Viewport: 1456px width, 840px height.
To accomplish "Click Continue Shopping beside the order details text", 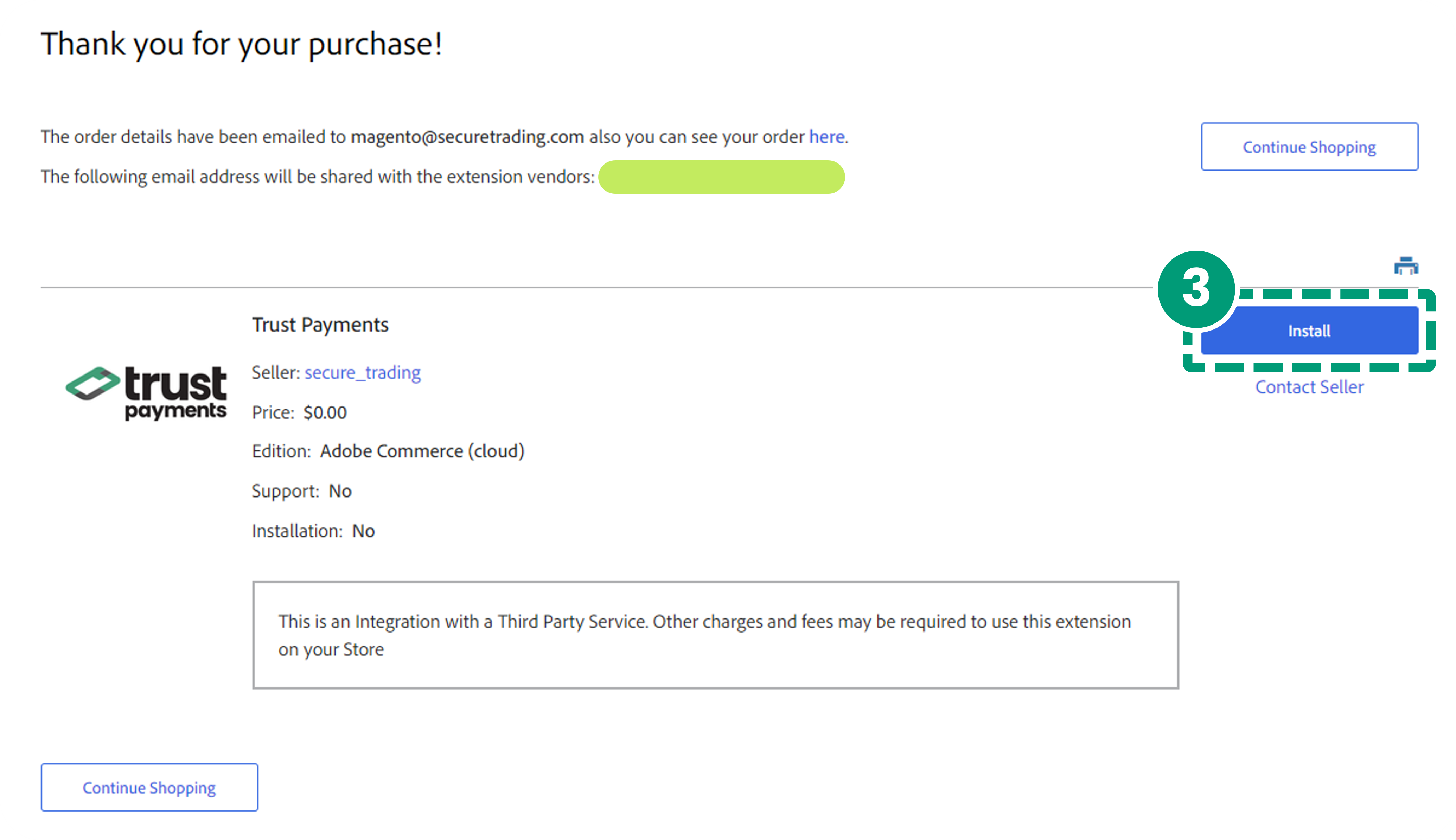I will (x=1309, y=147).
